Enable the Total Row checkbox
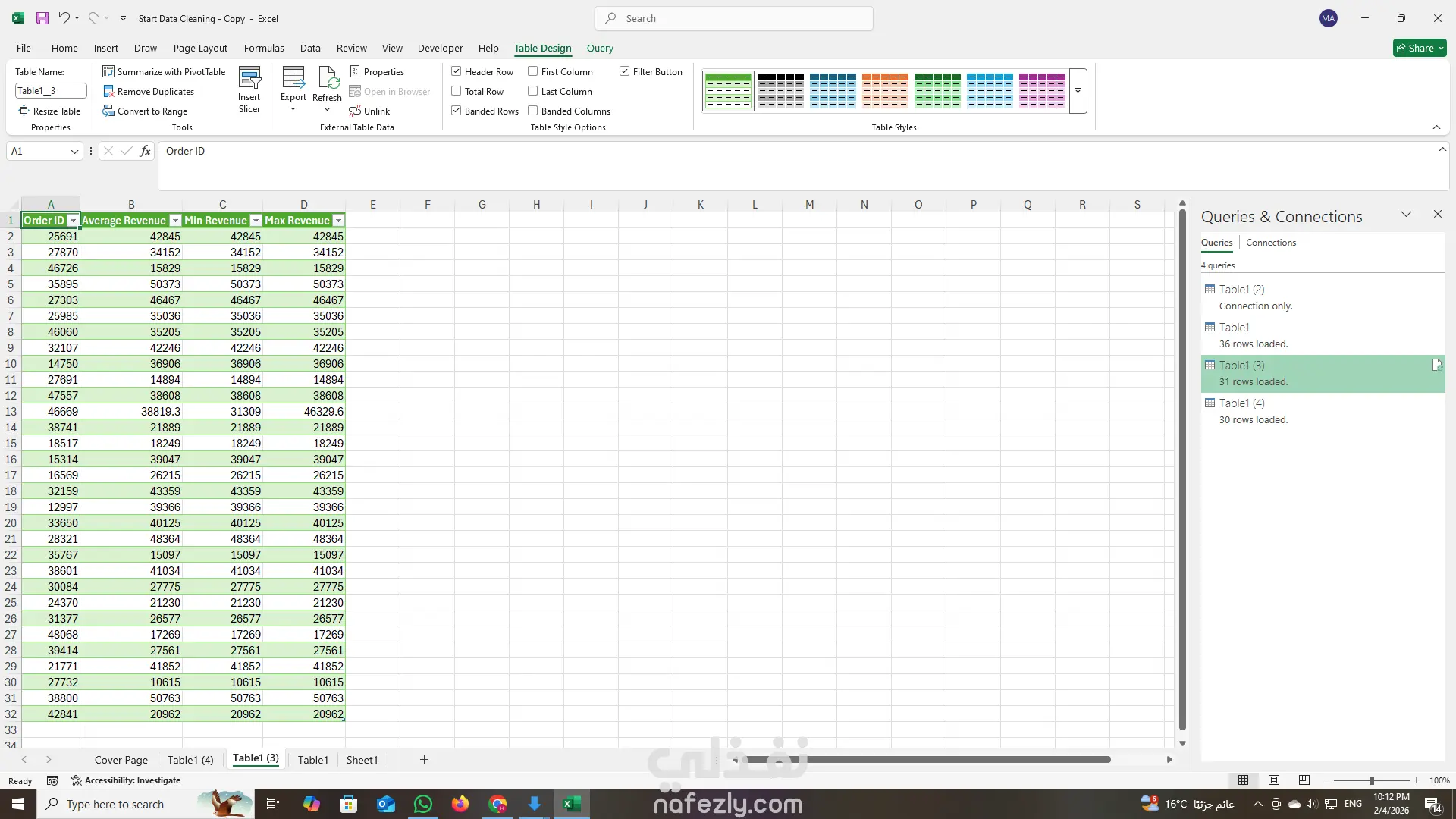Image resolution: width=1456 pixels, height=819 pixels. (x=457, y=91)
